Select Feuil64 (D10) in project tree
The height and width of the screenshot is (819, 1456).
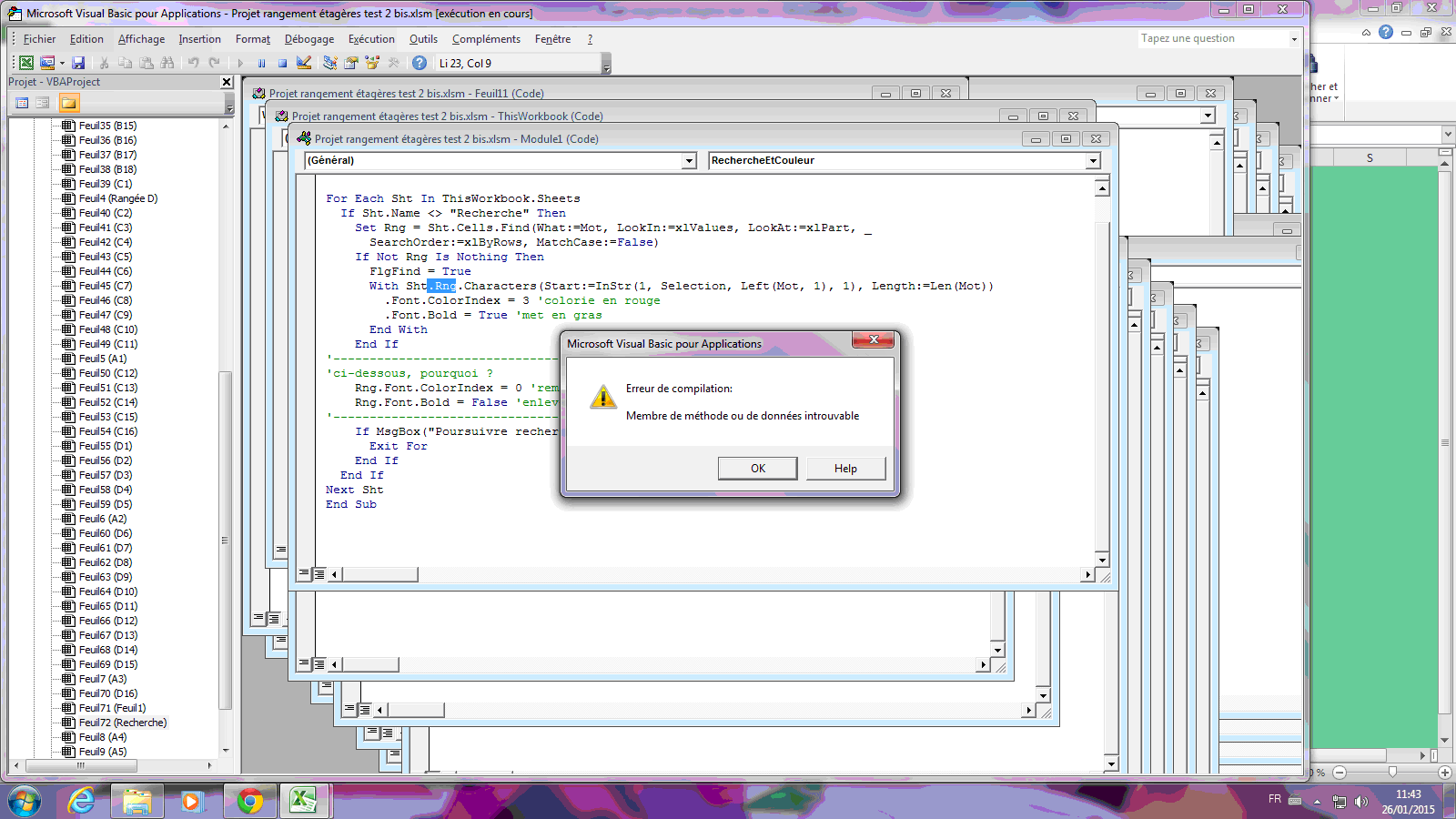click(x=108, y=591)
